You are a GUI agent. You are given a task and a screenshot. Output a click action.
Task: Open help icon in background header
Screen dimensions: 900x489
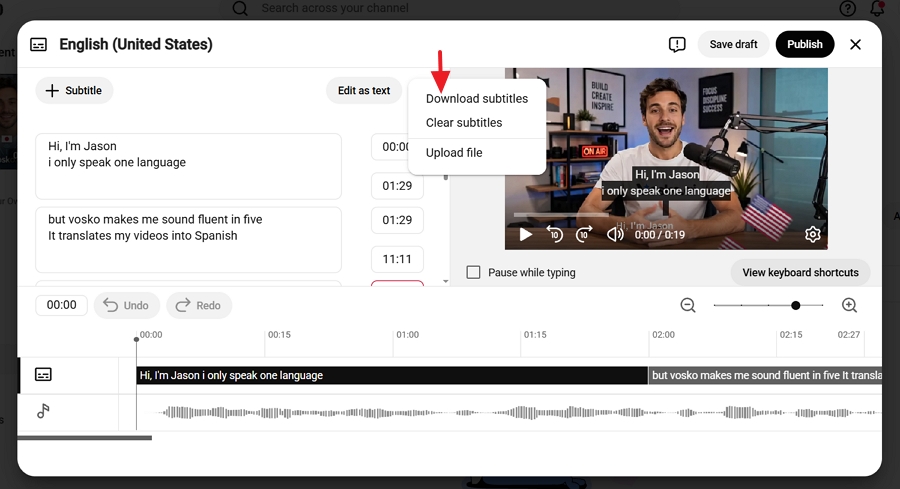click(x=847, y=8)
